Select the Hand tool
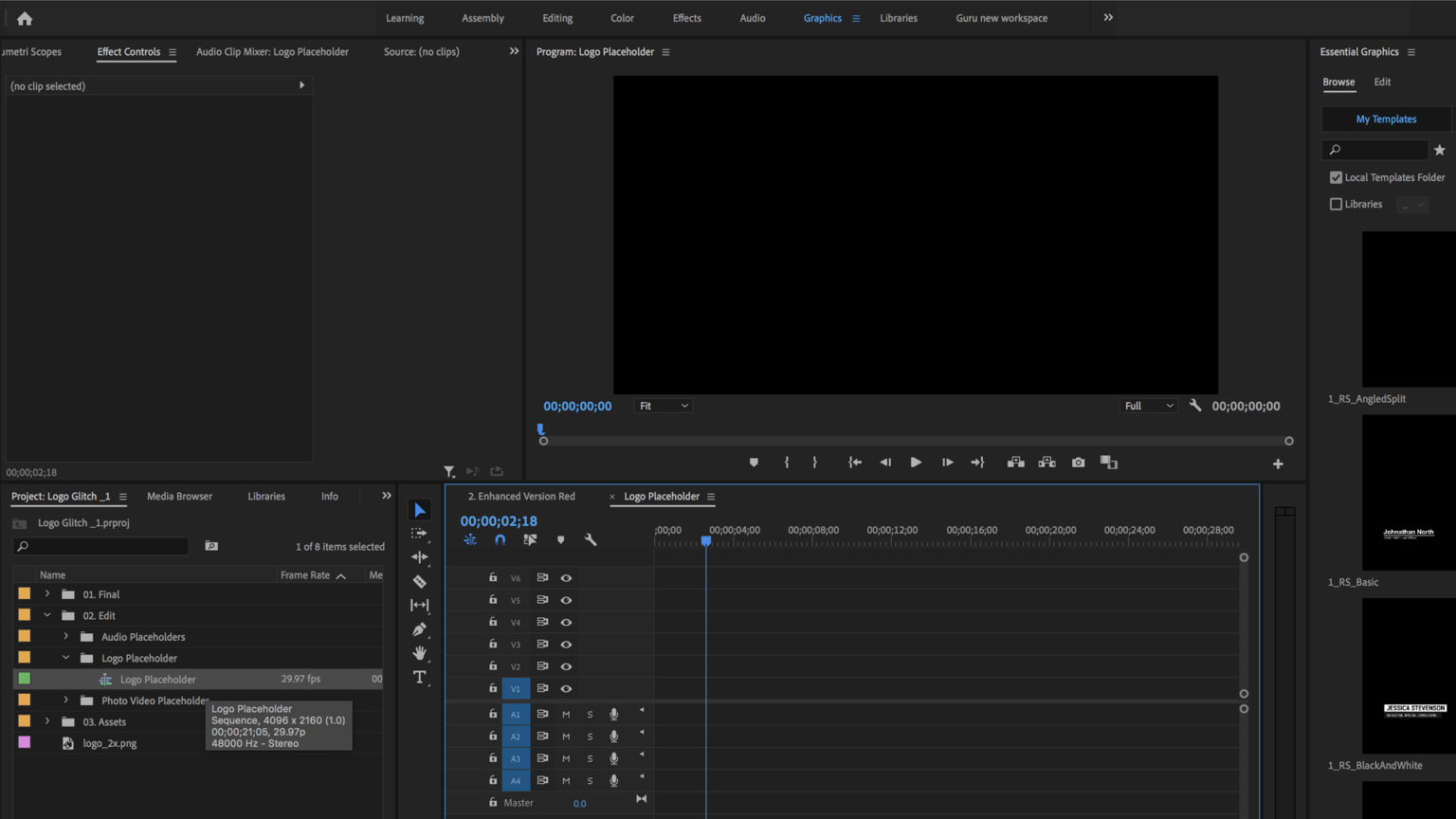The width and height of the screenshot is (1456, 819). point(420,652)
